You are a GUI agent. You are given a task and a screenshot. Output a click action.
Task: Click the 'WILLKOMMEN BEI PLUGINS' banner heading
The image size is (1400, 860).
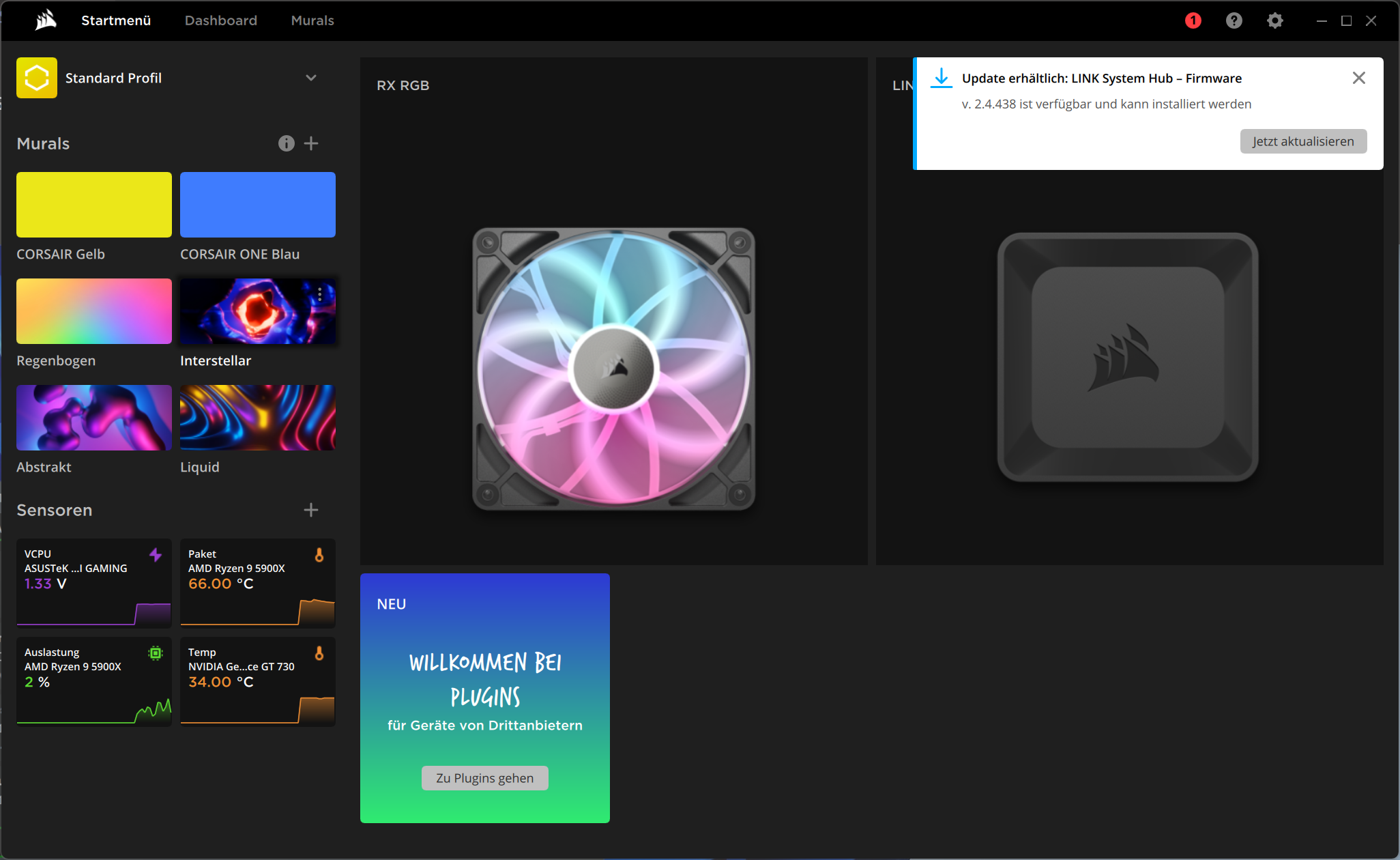485,680
